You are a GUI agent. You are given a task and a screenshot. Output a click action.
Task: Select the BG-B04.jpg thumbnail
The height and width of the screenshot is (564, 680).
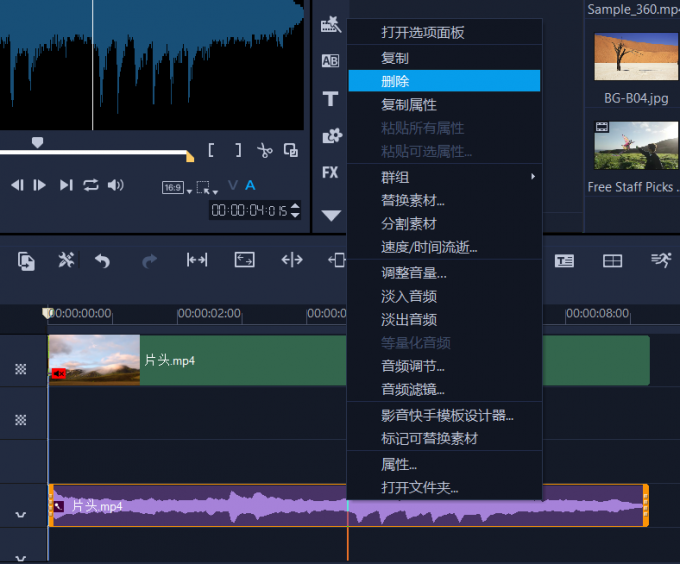pyautogui.click(x=636, y=56)
